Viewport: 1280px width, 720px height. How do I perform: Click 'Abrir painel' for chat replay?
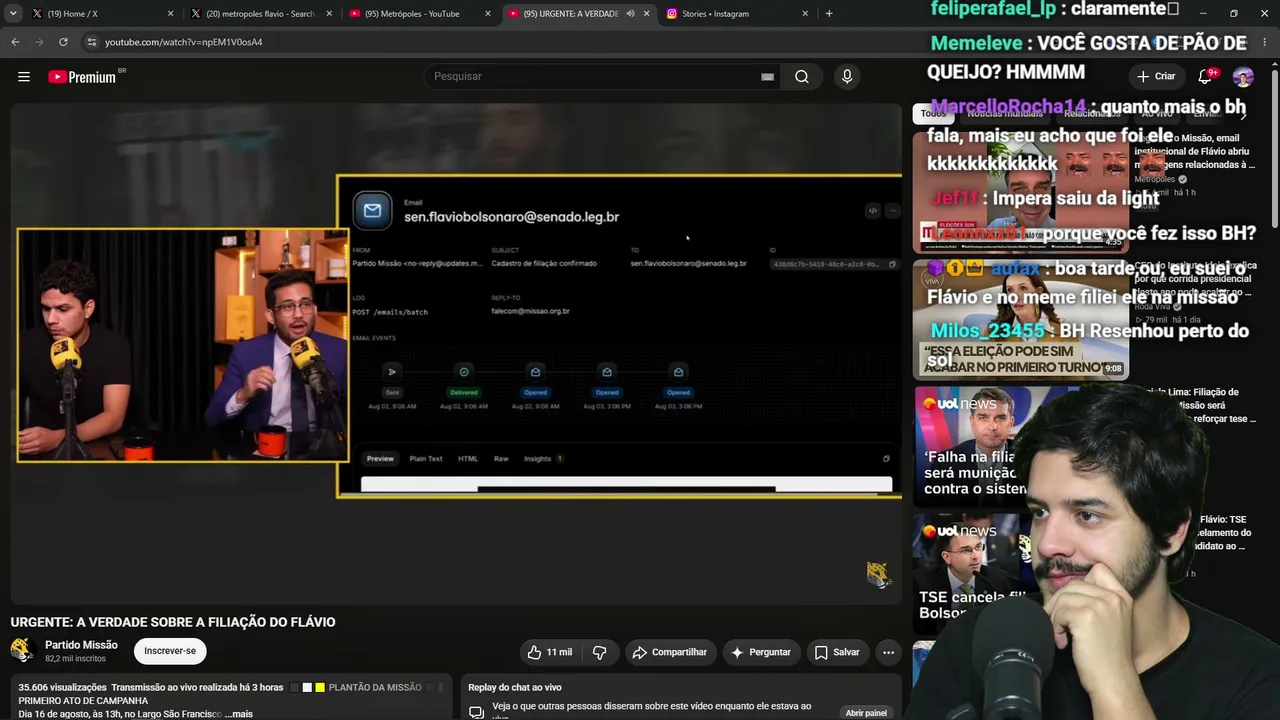tap(866, 713)
